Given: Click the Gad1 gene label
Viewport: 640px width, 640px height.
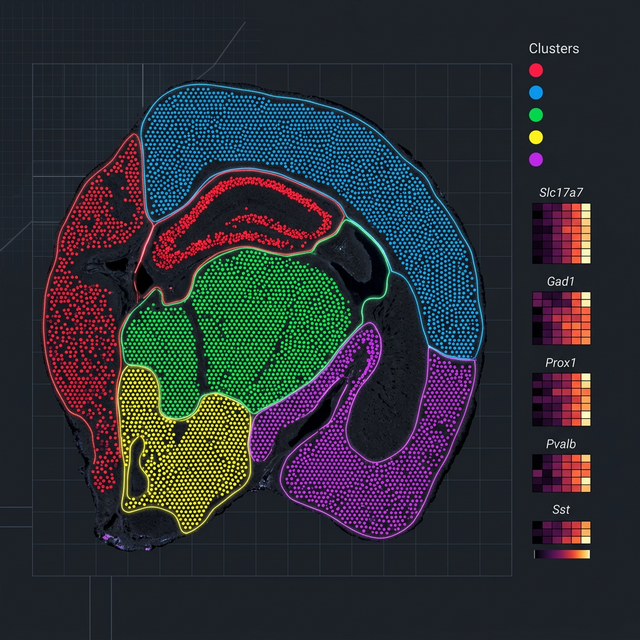Looking at the screenshot, I should coord(561,281).
